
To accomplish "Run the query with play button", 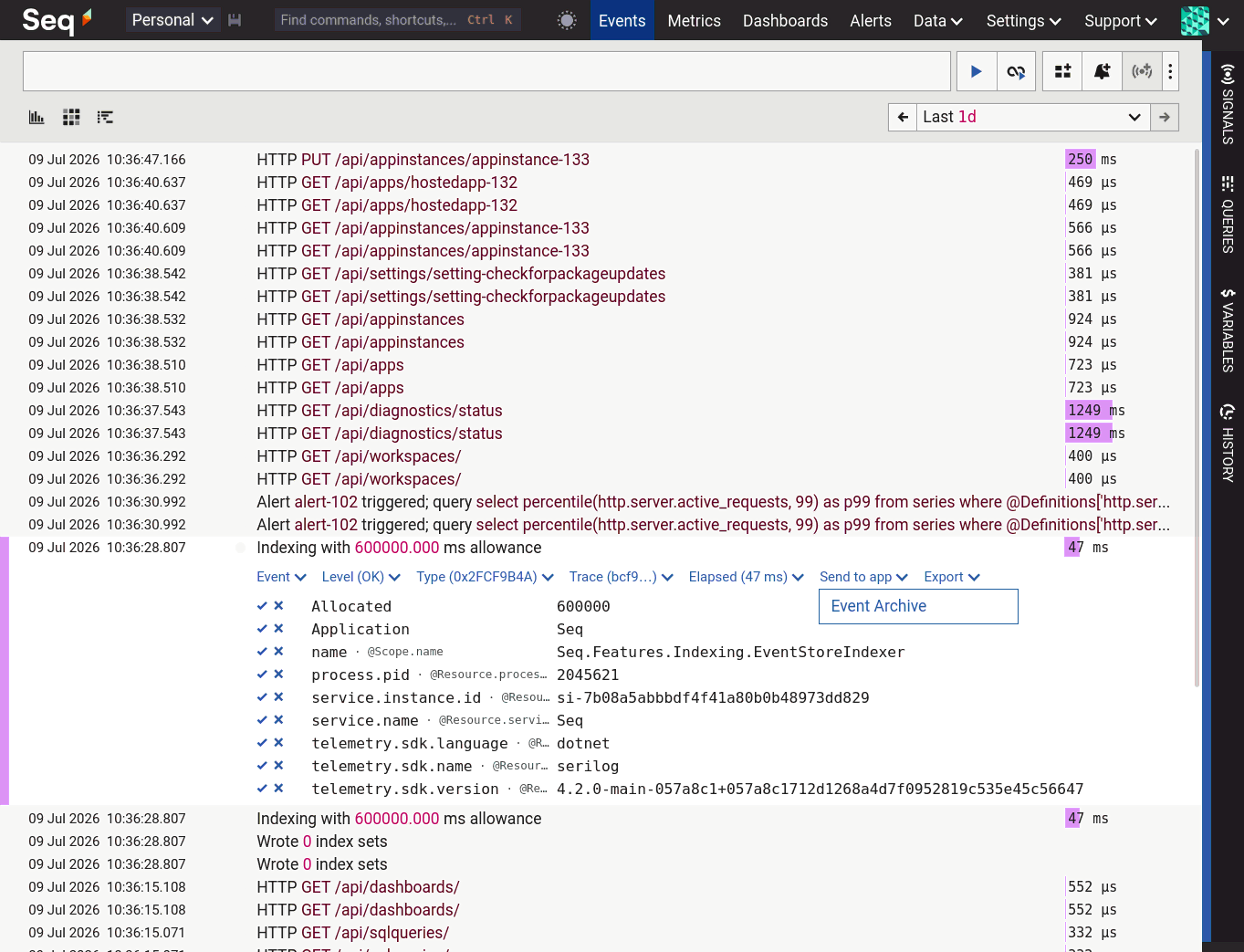I will click(976, 71).
